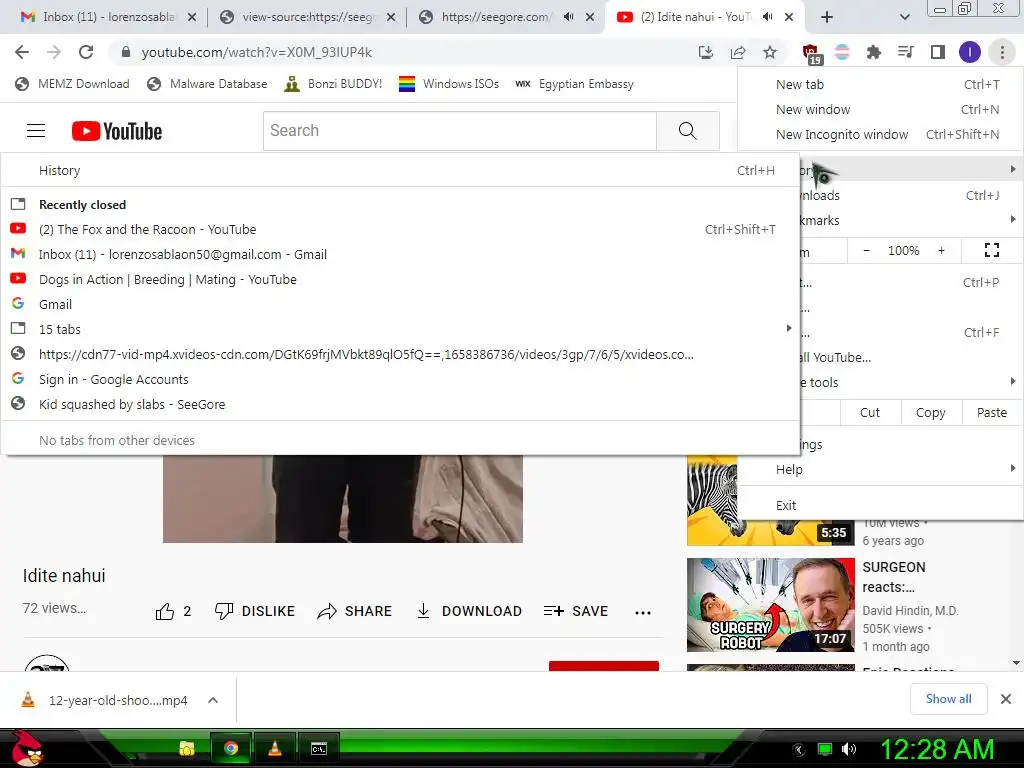Open the Bonzi BUDDY! bookmark

pos(333,84)
